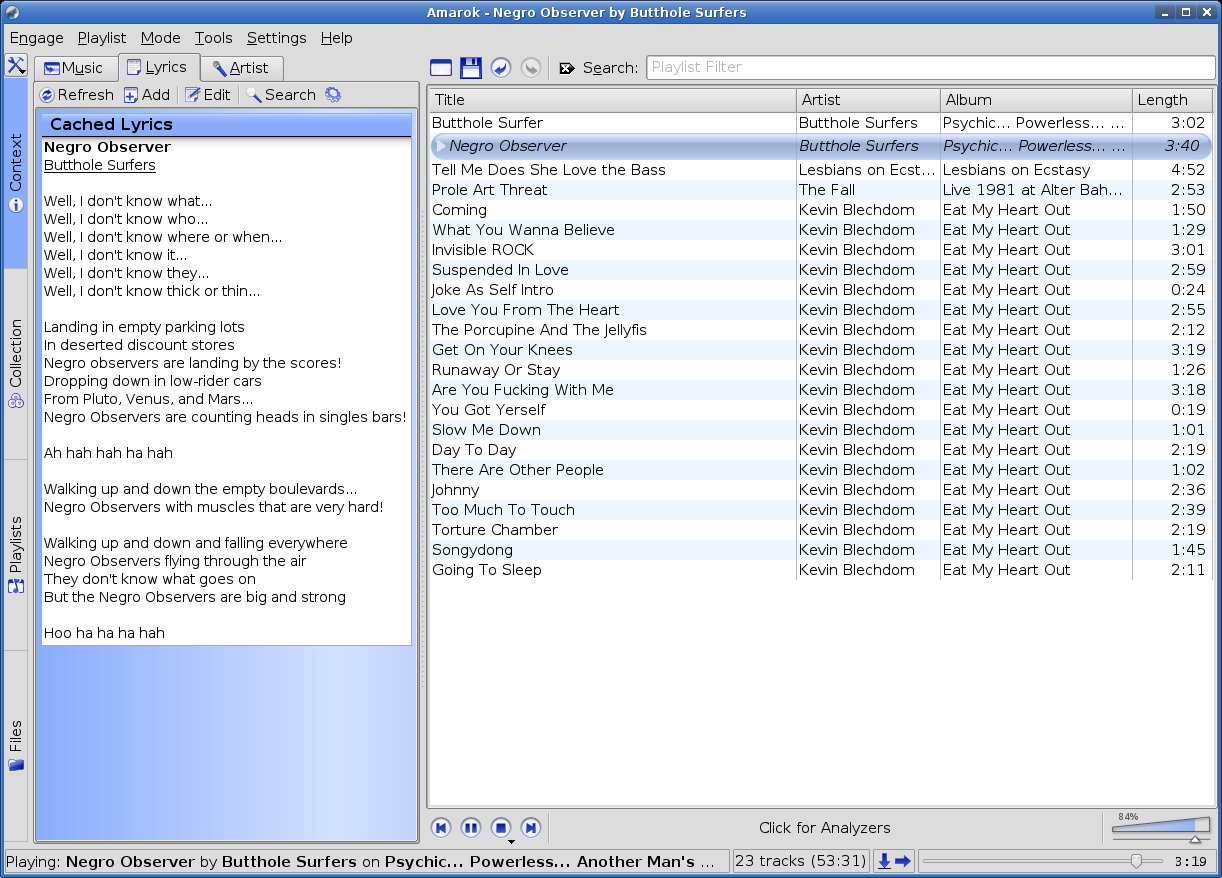The width and height of the screenshot is (1222, 878).
Task: Select the 'Butthole Surfer' track row
Action: (820, 123)
